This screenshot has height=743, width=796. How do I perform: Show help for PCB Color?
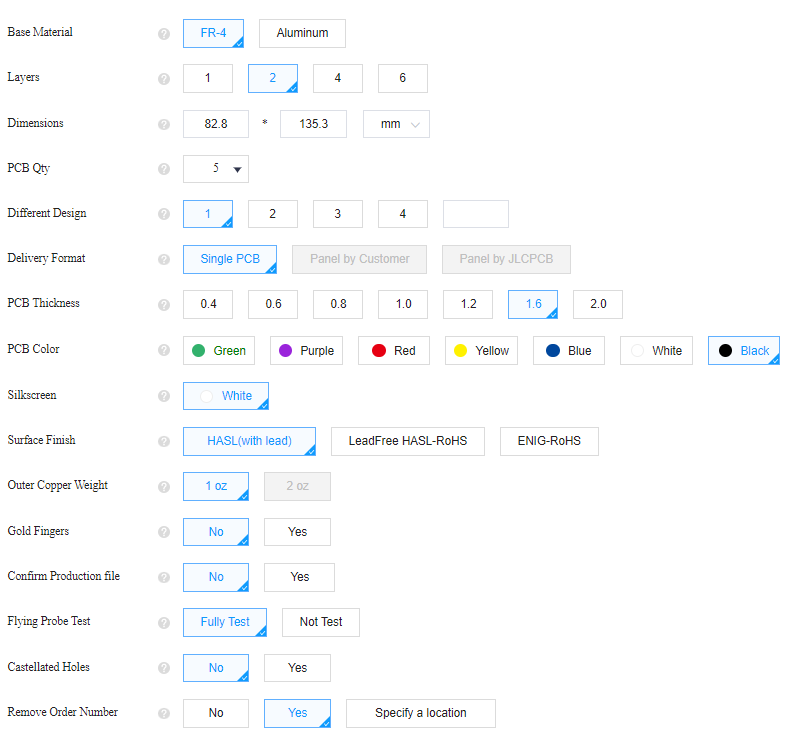coord(163,350)
